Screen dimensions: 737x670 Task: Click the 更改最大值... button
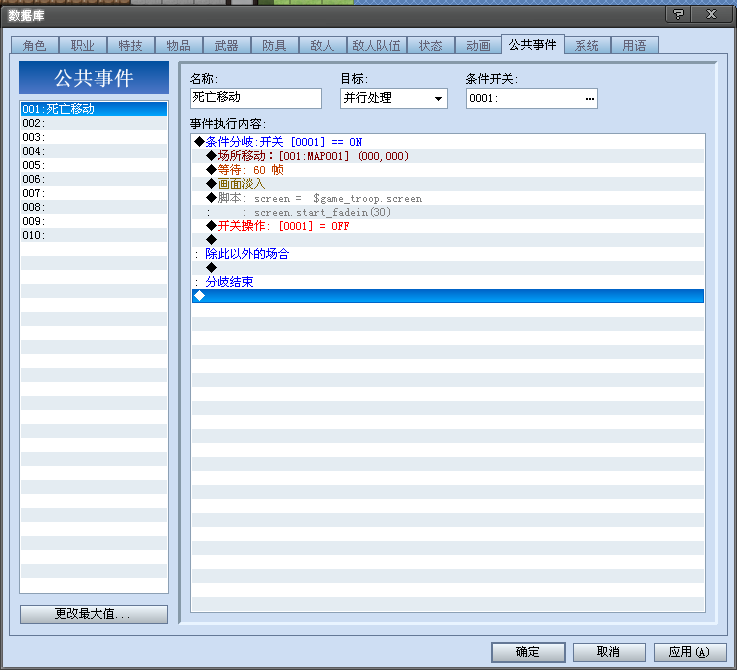pyautogui.click(x=94, y=614)
